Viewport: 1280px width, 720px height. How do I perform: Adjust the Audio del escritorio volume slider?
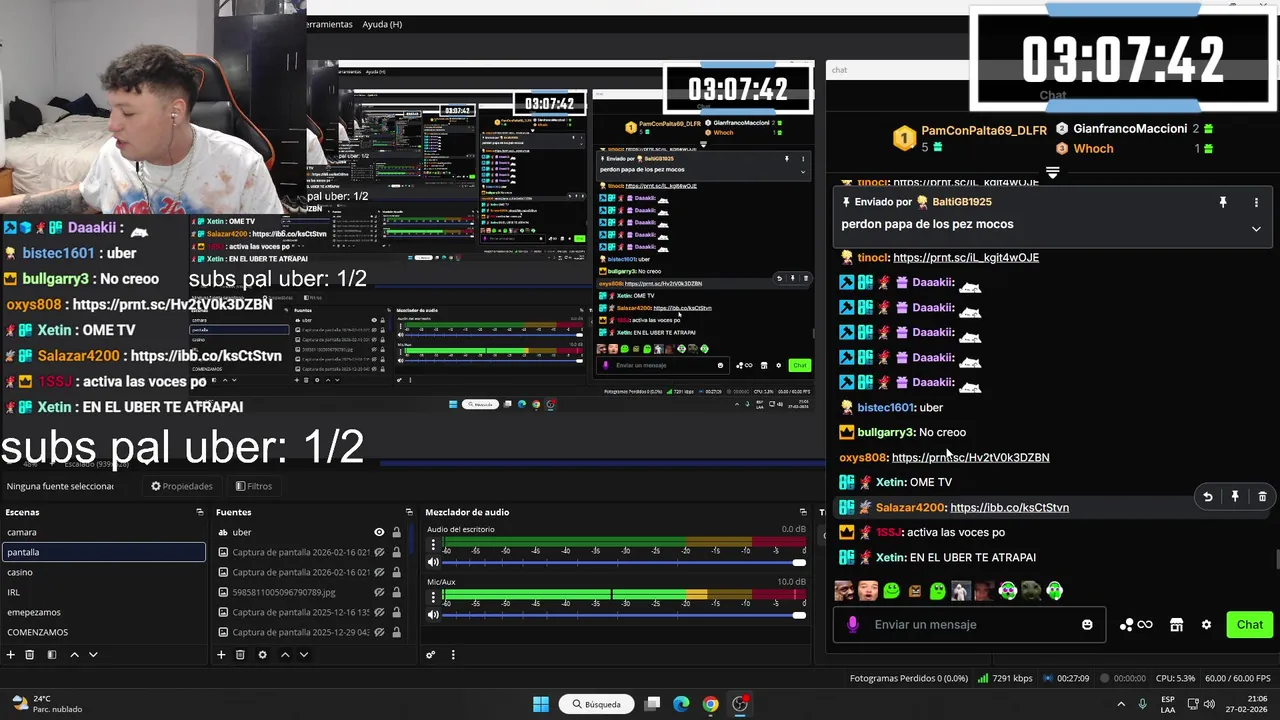[624, 562]
